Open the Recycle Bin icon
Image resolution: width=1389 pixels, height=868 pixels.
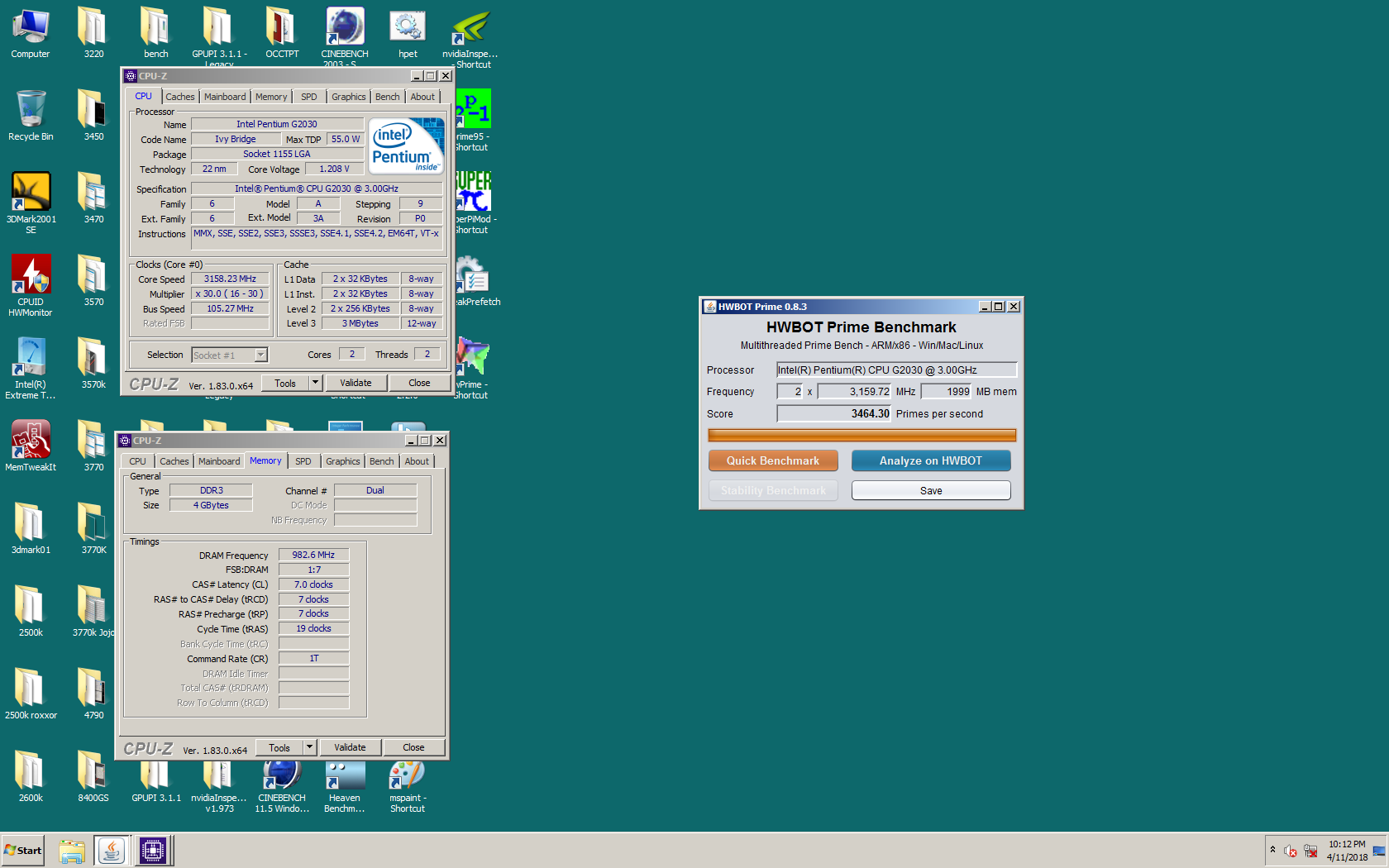[x=31, y=116]
